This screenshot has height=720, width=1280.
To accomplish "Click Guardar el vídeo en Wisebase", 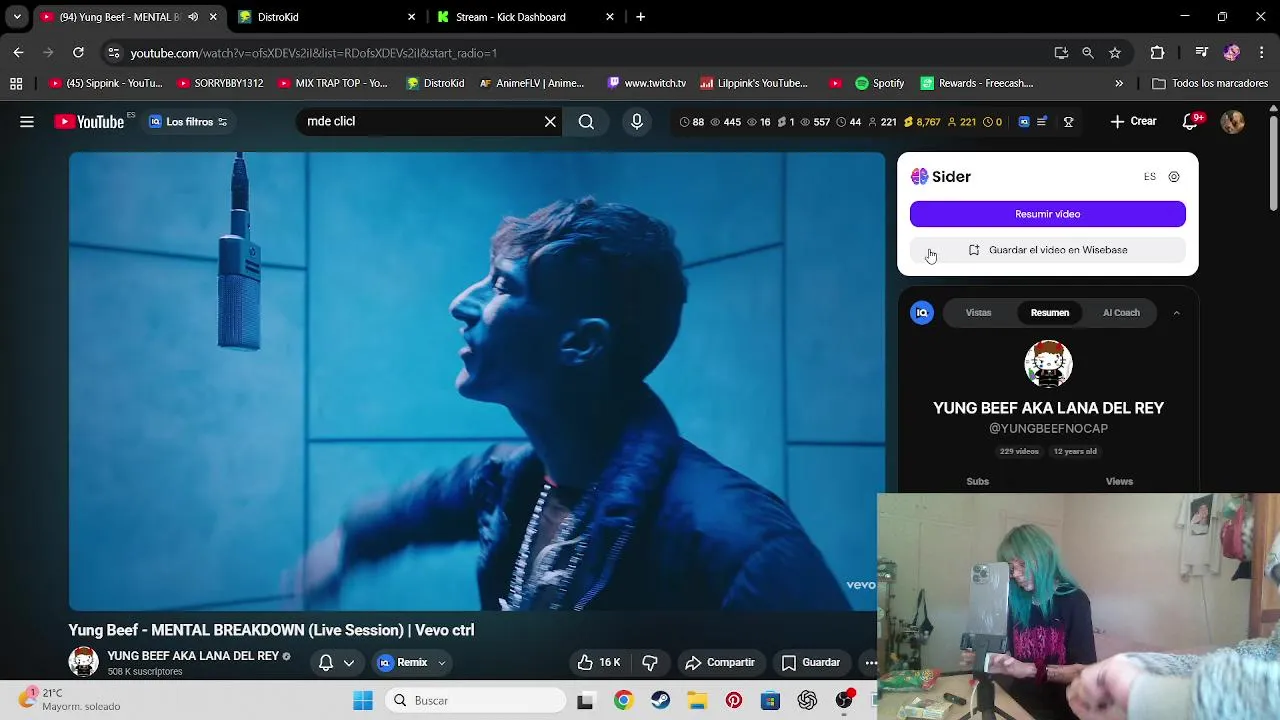I will coord(1047,250).
